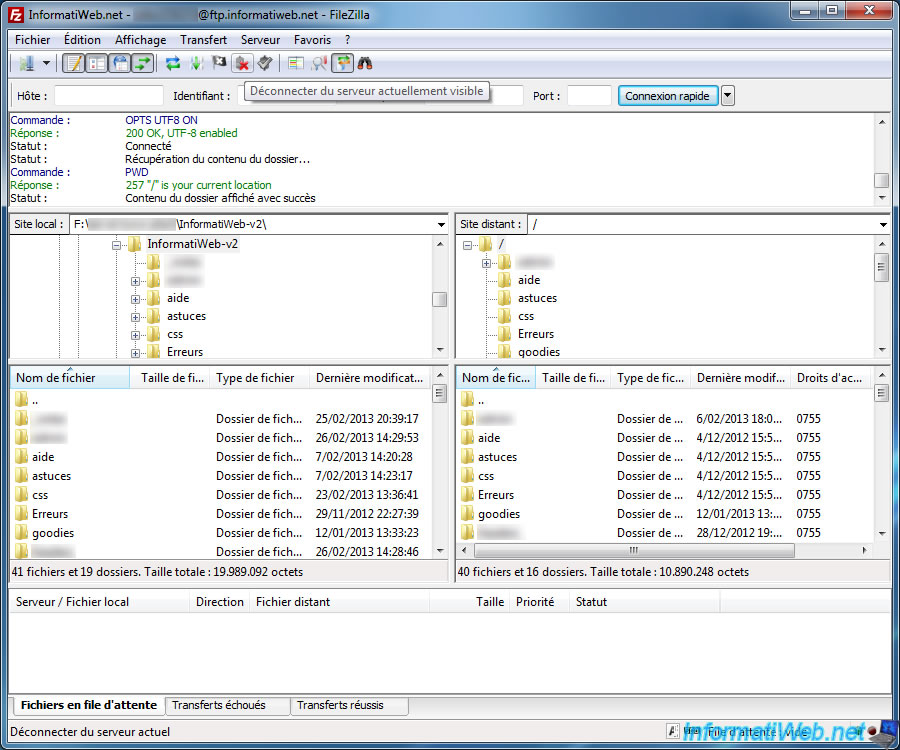Toggle the local directory tree display

click(x=96, y=63)
